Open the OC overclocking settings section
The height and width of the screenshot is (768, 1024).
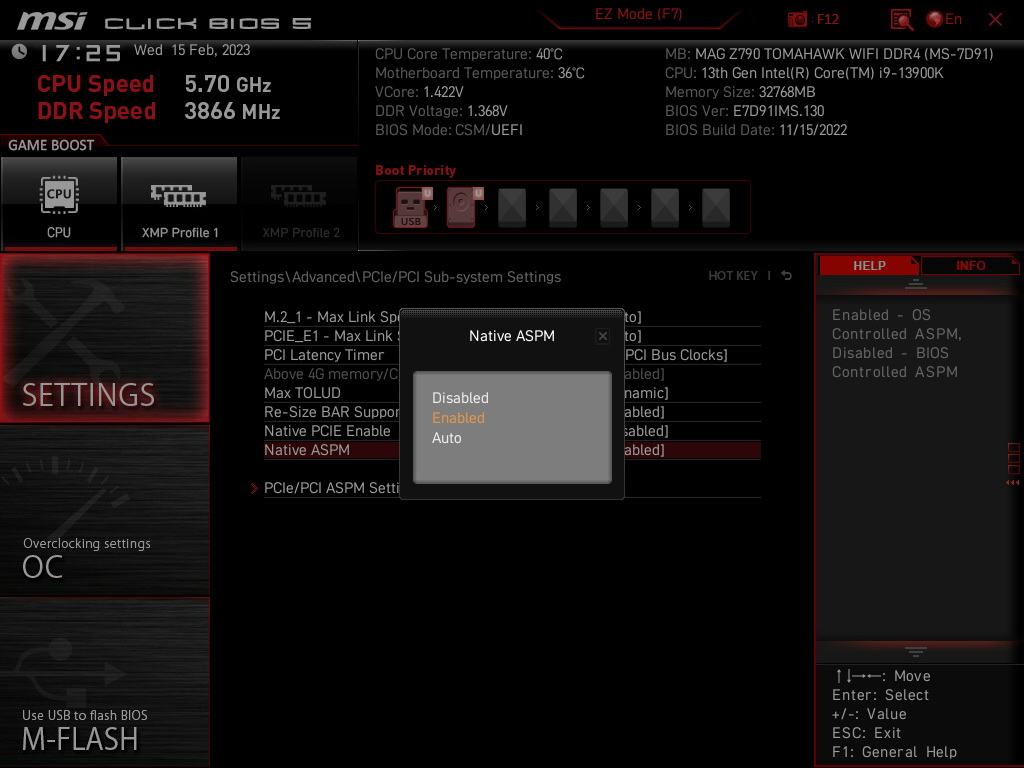[x=104, y=510]
